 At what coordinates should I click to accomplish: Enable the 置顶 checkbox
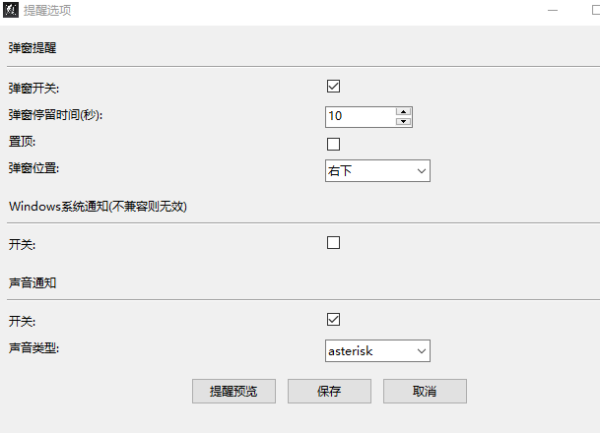pyautogui.click(x=334, y=144)
